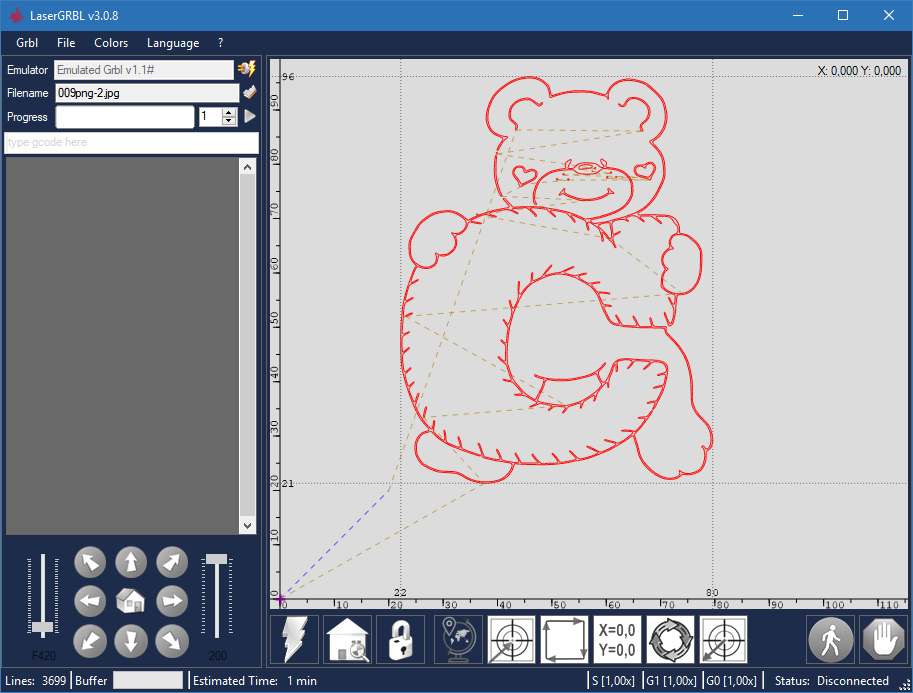This screenshot has width=913, height=693.
Task: Click the Emulated Grbl v1.1# field
Action: [x=144, y=70]
